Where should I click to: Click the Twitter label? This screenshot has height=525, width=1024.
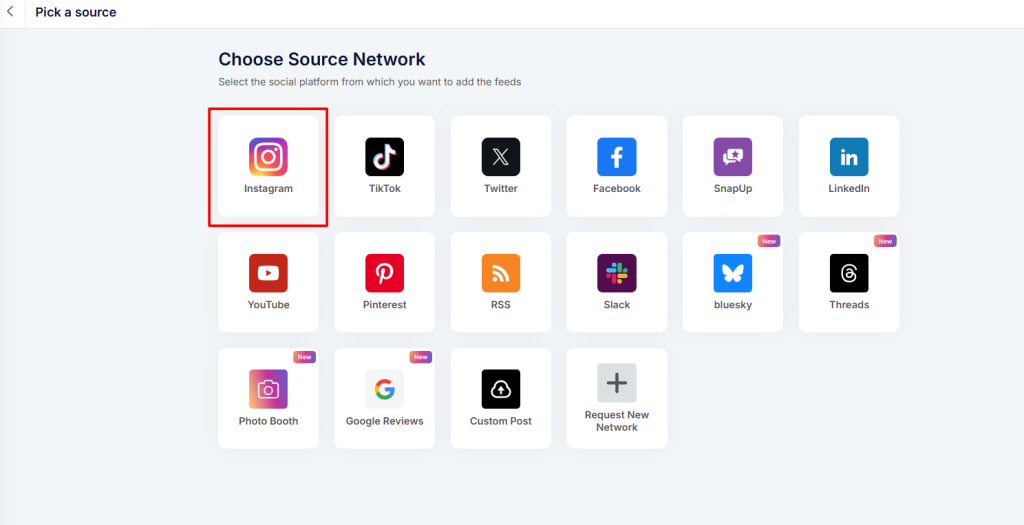(501, 189)
